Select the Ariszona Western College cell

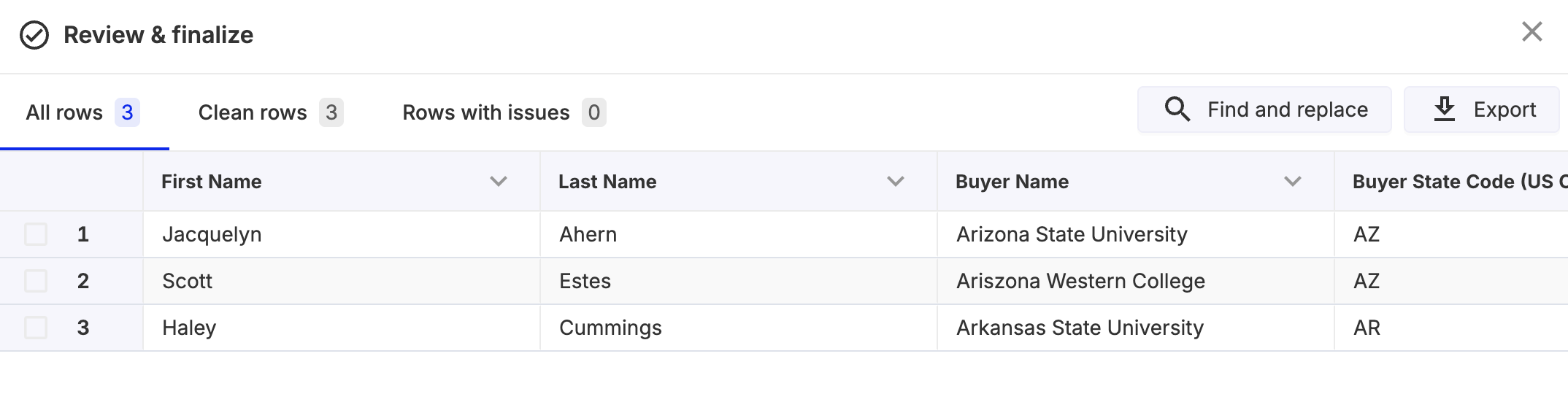[x=1080, y=281]
